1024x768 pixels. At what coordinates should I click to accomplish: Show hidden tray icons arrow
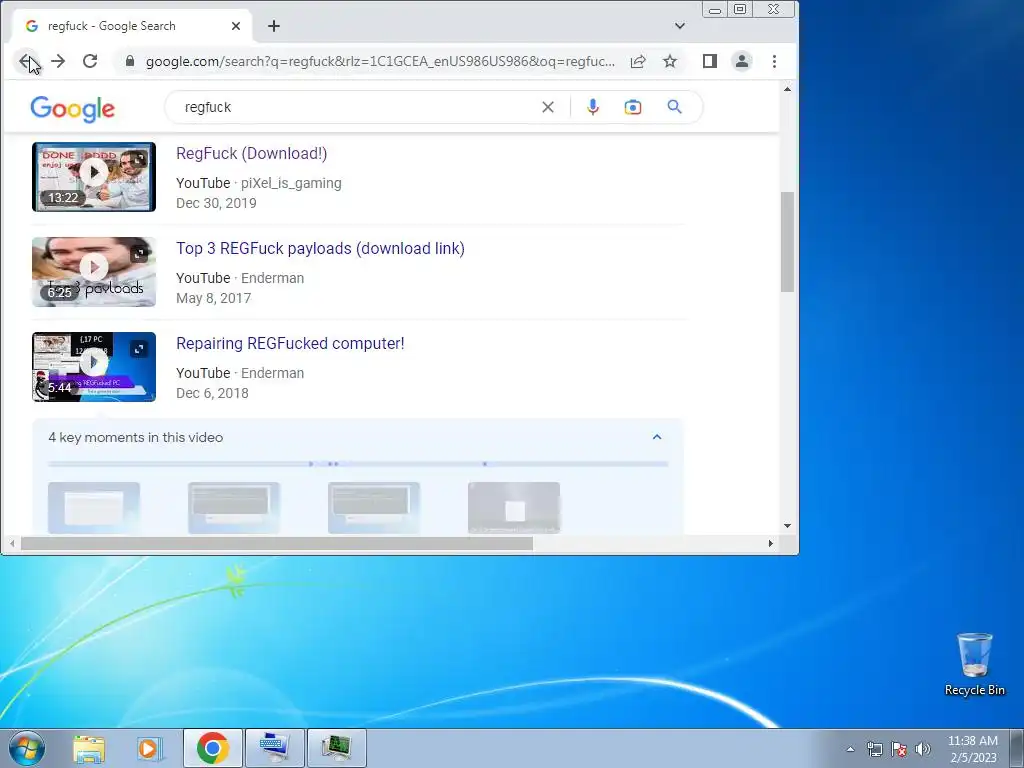[x=850, y=749]
